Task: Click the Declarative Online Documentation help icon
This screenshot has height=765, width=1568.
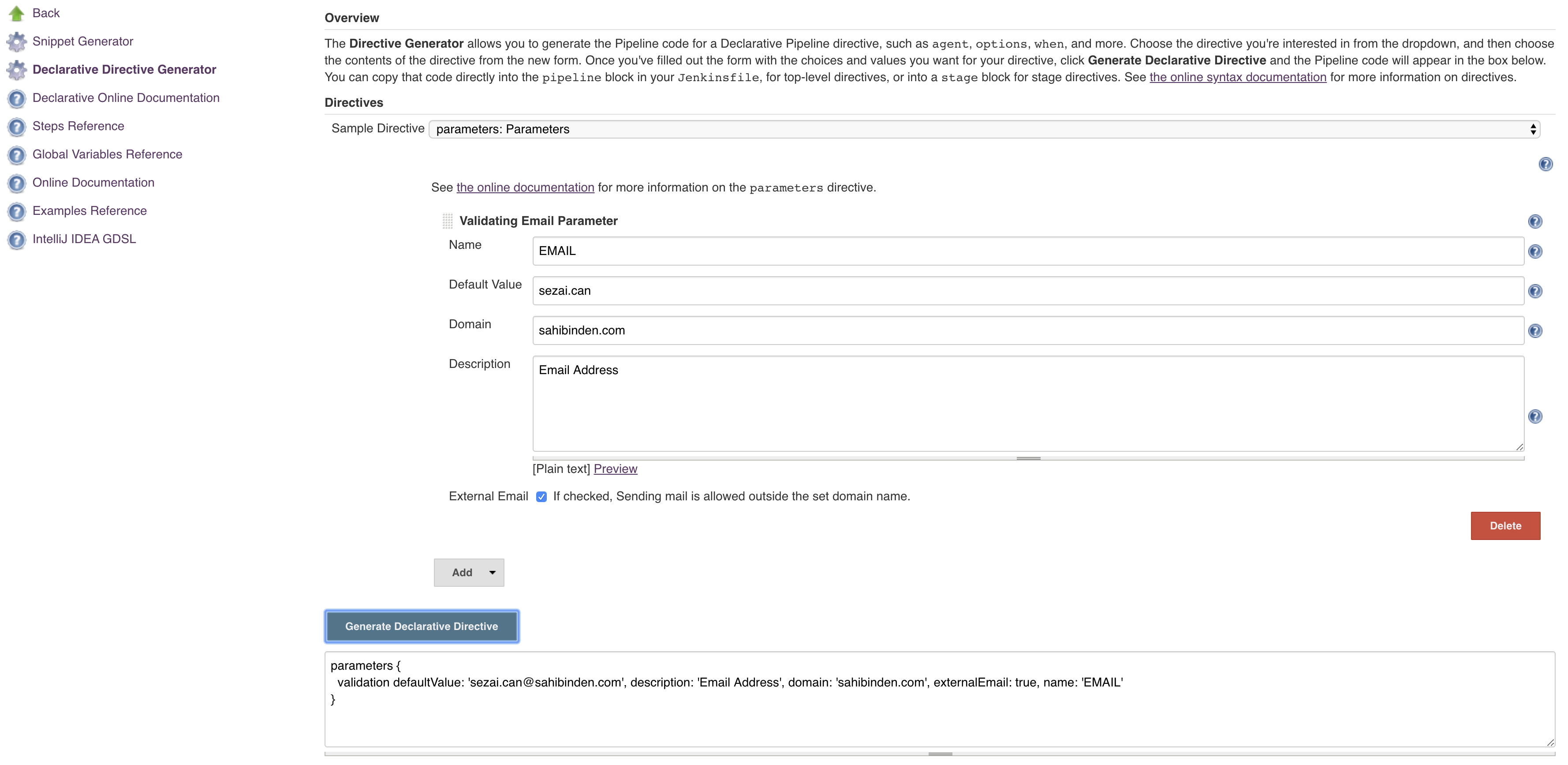Action: pos(16,98)
